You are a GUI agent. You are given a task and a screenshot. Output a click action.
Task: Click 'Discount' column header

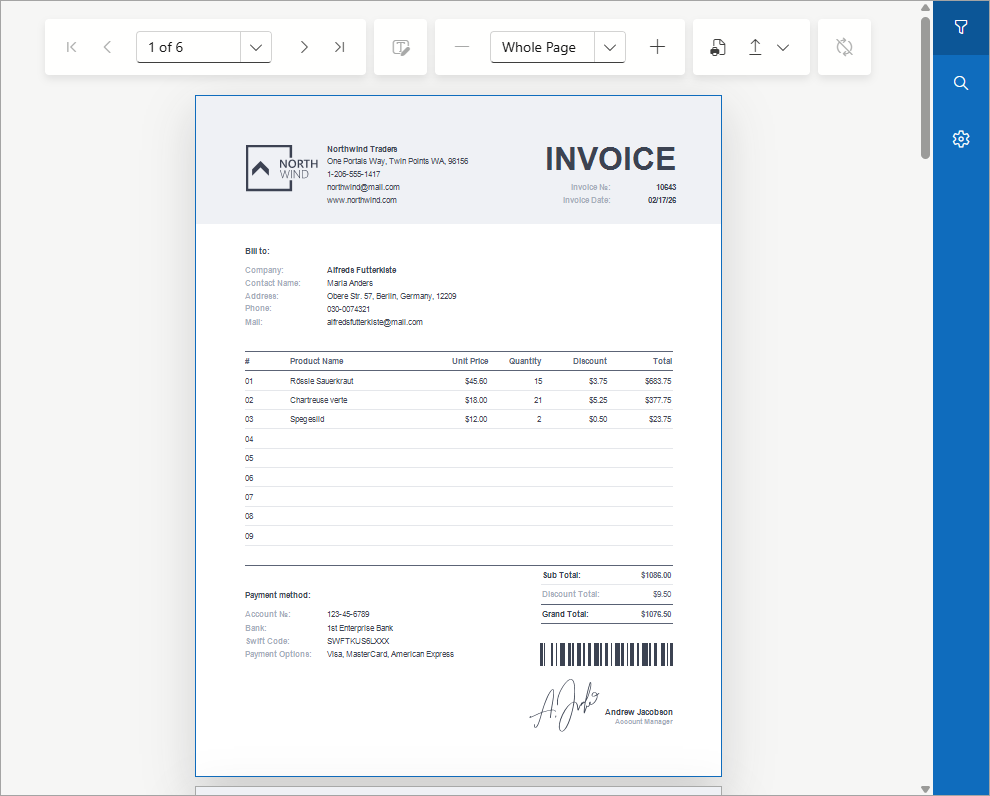(x=590, y=361)
